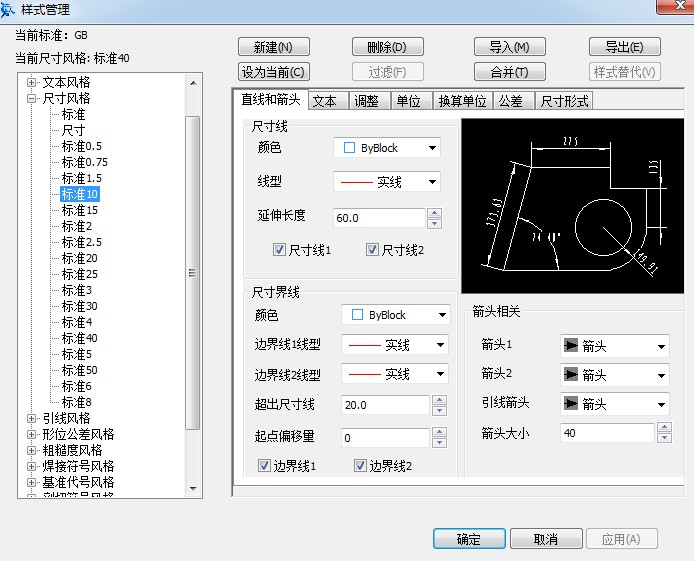The image size is (694, 561).
Task: Uncheck the 尺寸线1 checkbox
Action: [x=280, y=250]
